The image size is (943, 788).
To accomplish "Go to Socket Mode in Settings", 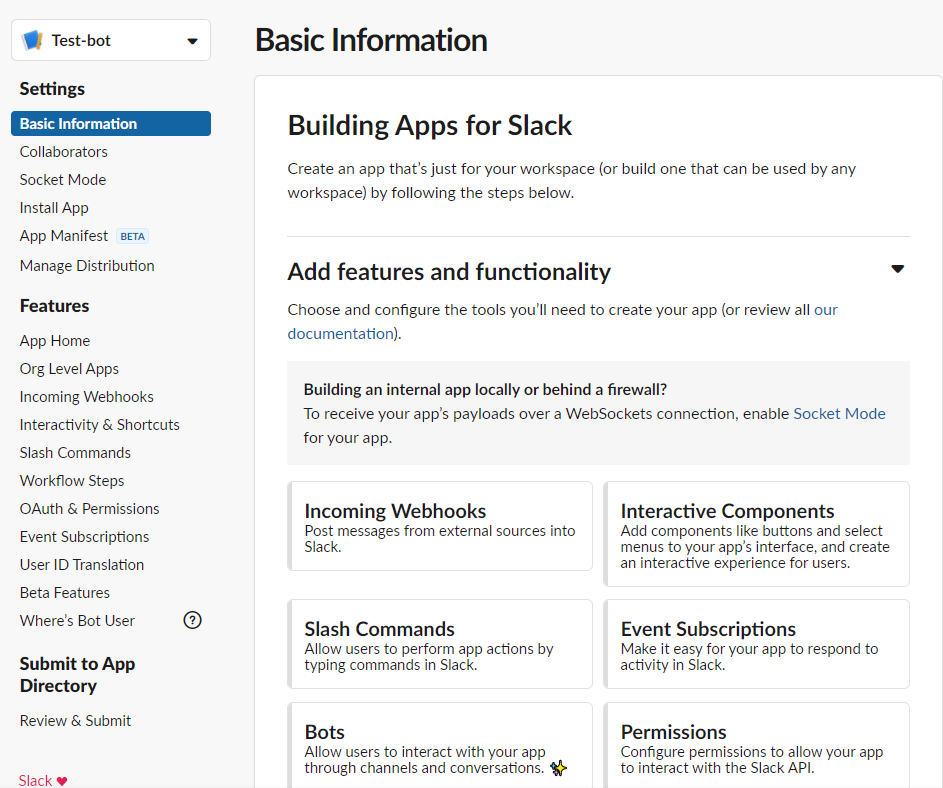I will click(x=63, y=180).
